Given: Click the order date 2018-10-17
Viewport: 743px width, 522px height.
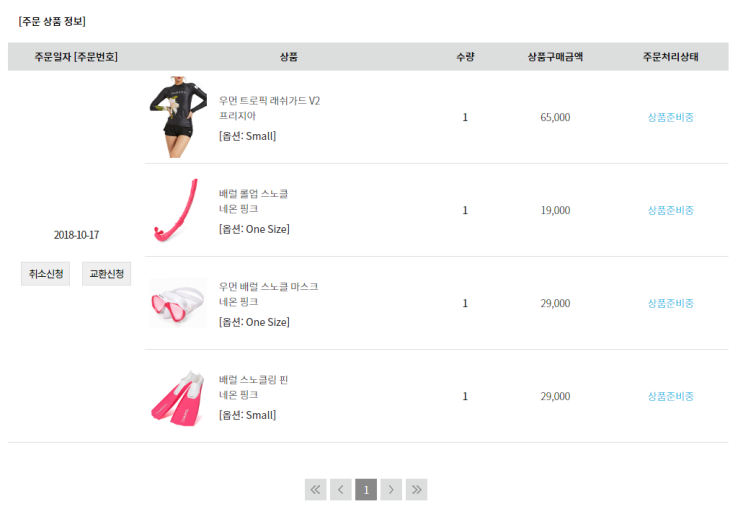Looking at the screenshot, I should [76, 235].
